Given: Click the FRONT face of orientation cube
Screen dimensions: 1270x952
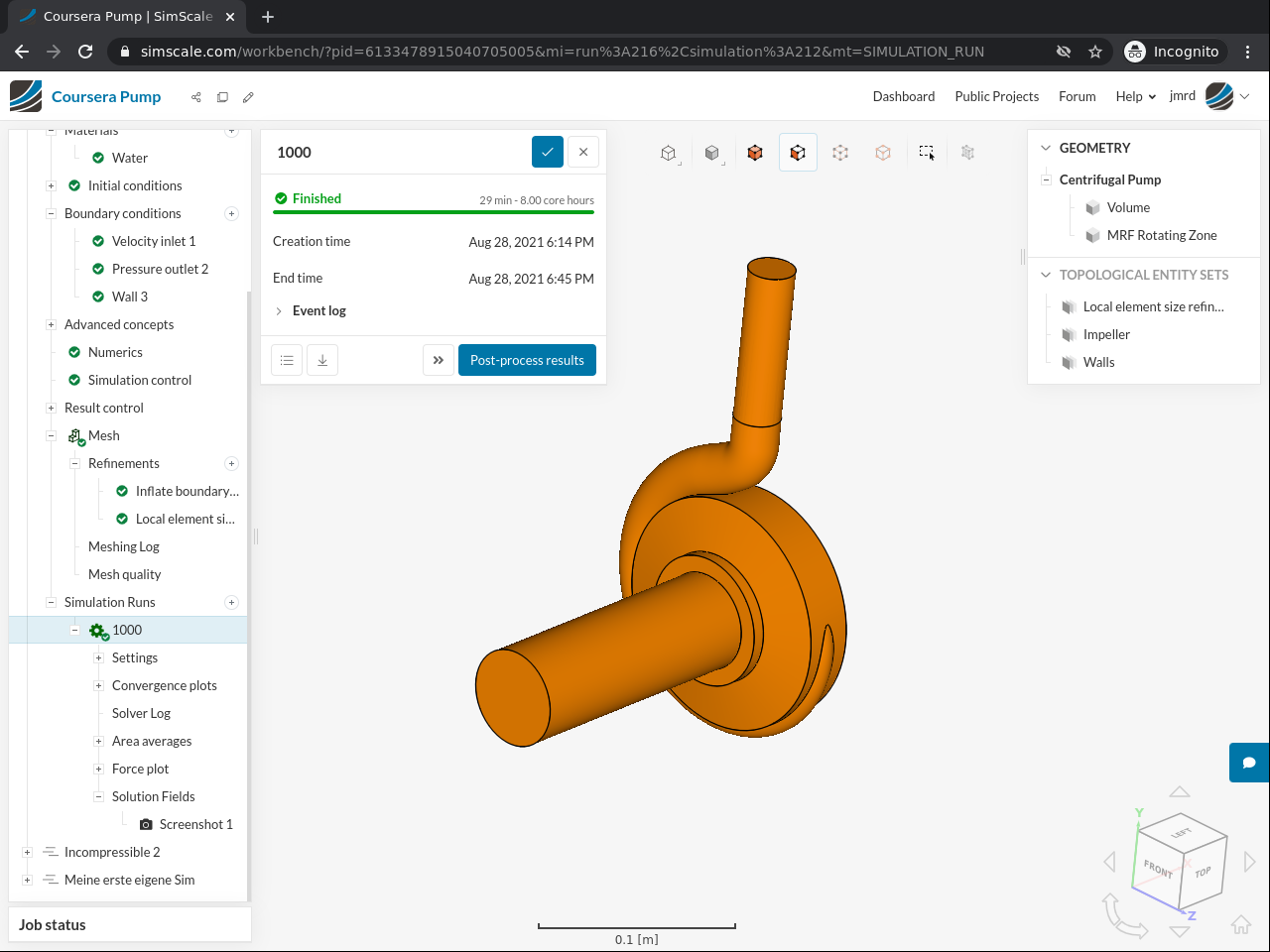Looking at the screenshot, I should pyautogui.click(x=1158, y=869).
